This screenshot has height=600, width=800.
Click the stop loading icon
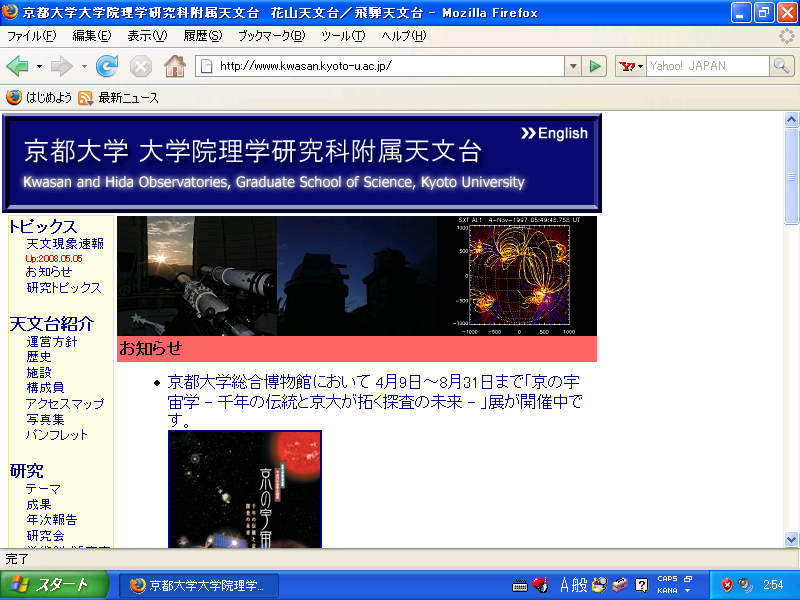point(141,66)
